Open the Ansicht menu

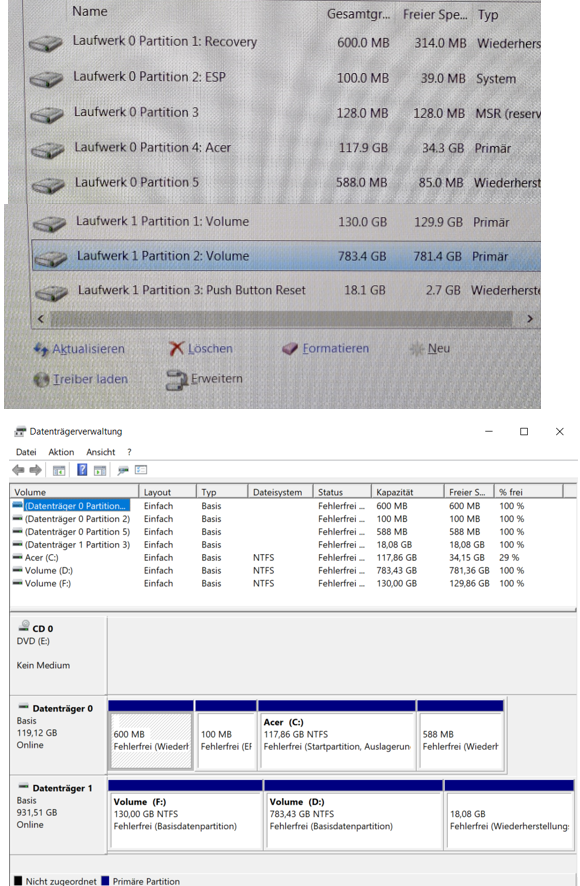click(x=101, y=452)
